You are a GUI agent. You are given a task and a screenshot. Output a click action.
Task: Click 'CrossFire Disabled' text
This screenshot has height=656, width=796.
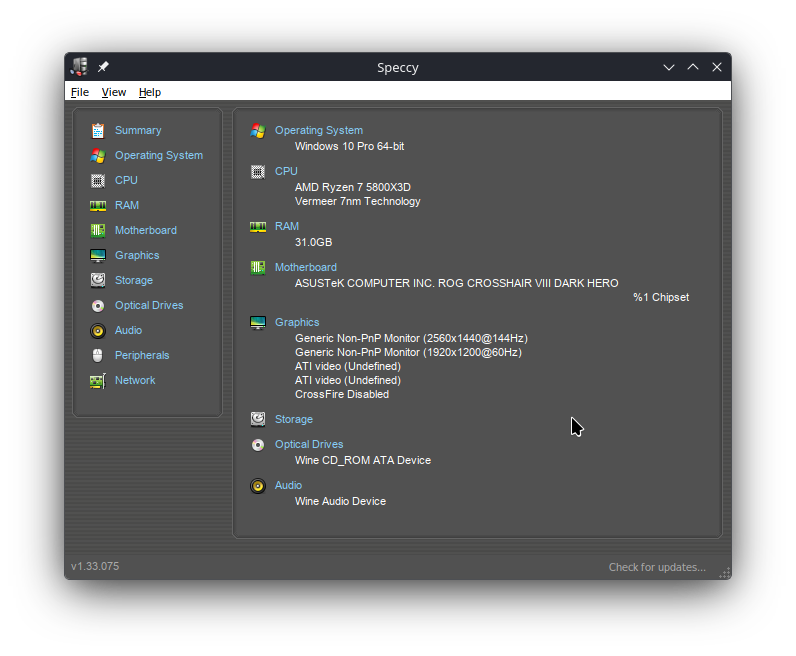[x=342, y=395]
